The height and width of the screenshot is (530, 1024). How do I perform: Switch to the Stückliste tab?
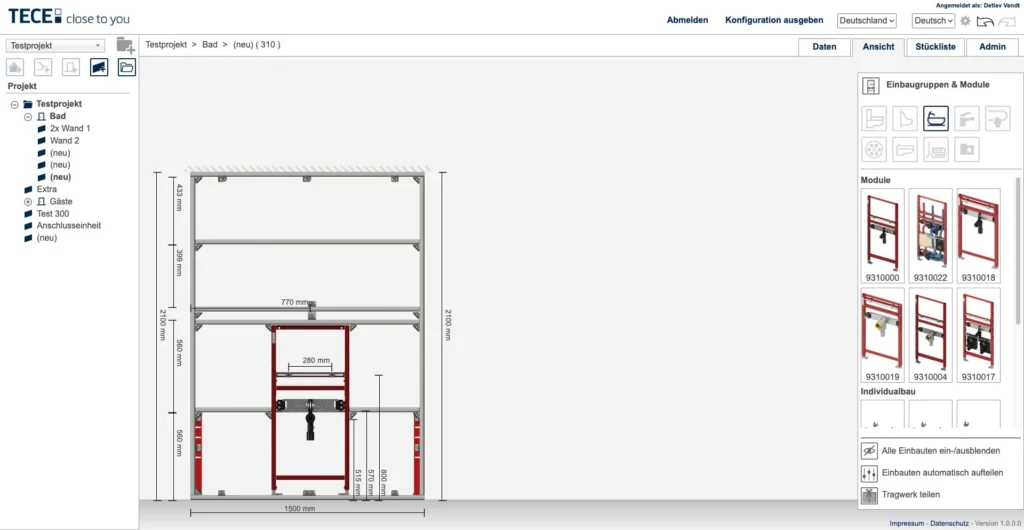tap(935, 46)
